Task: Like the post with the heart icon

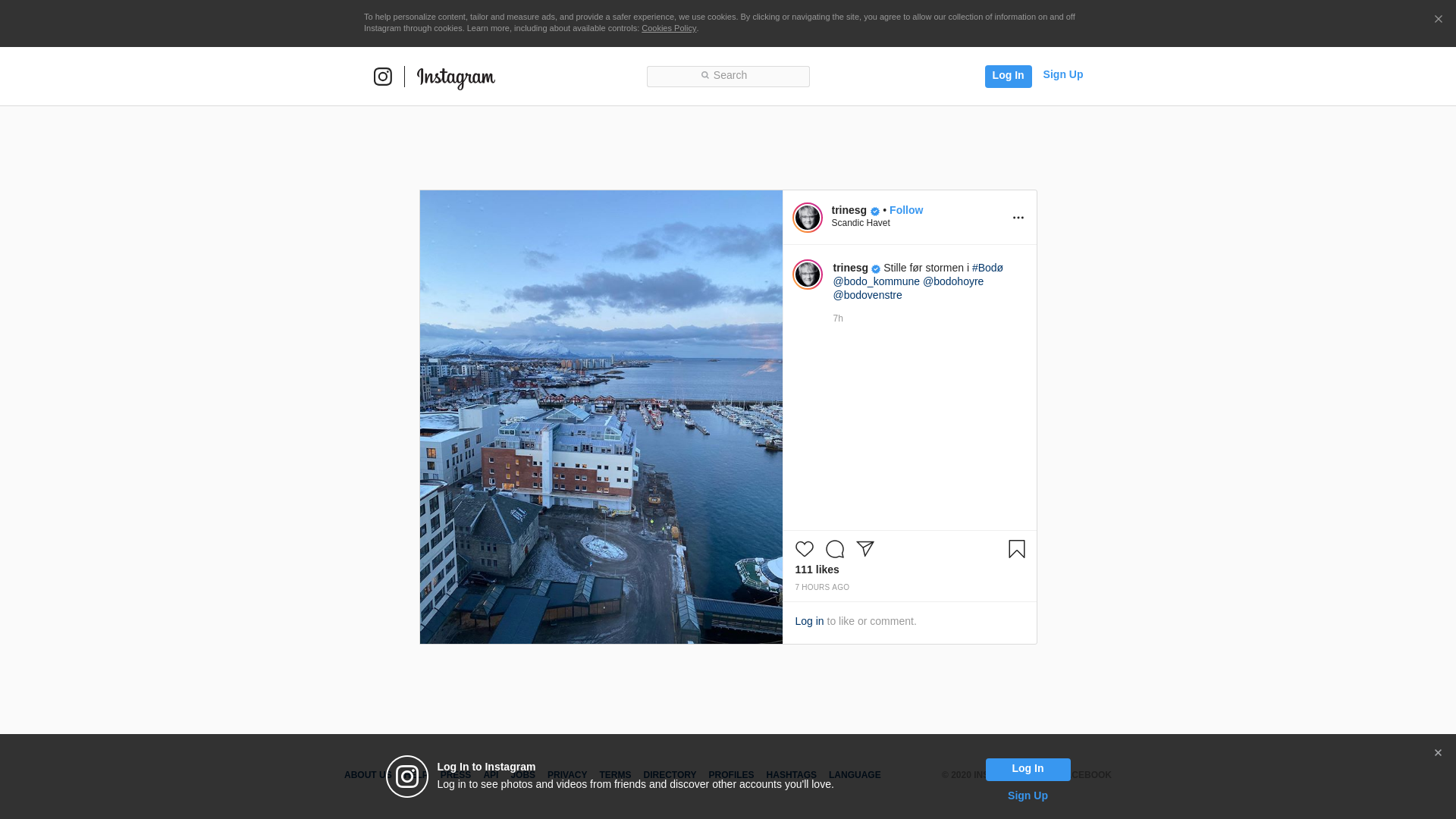Action: pyautogui.click(x=805, y=549)
